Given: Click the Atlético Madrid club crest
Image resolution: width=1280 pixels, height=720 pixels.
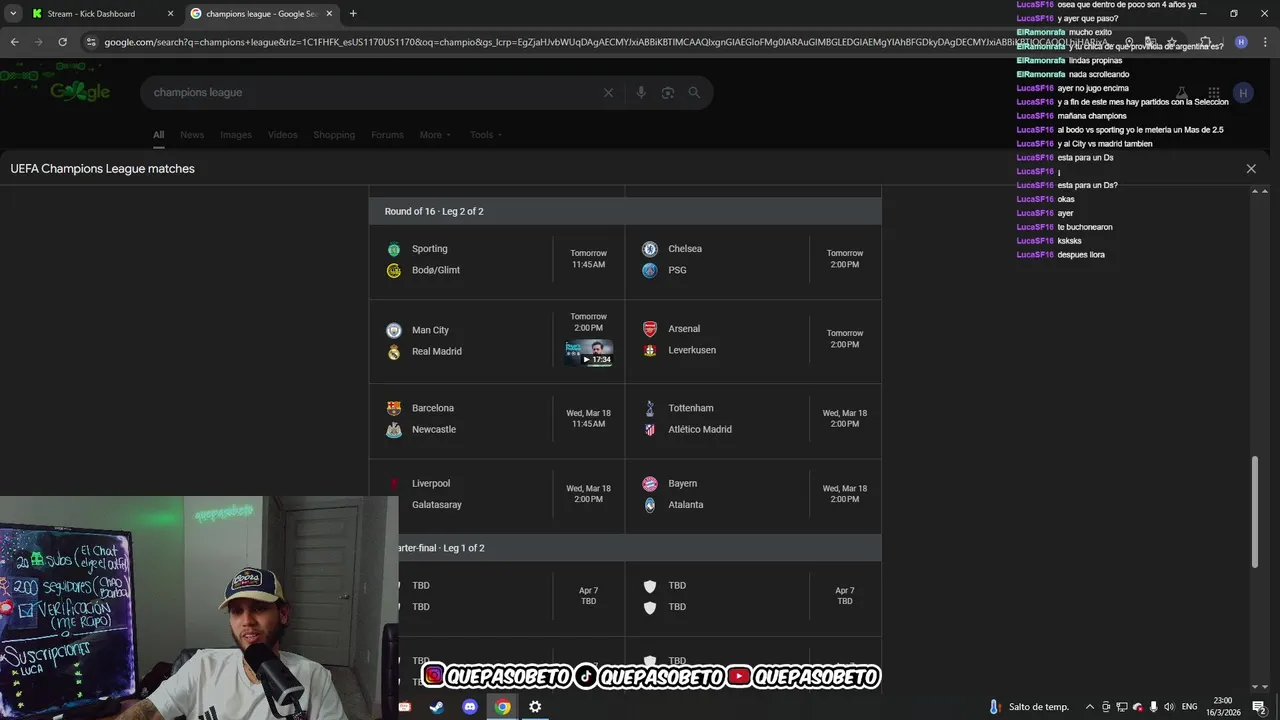Looking at the screenshot, I should 650,430.
